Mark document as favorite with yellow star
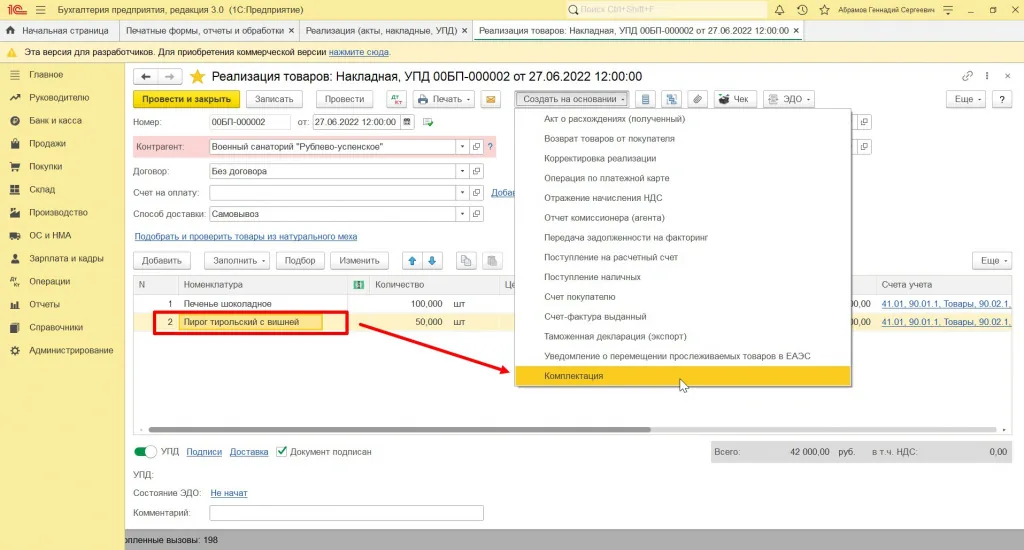Image resolution: width=1024 pixels, height=550 pixels. tap(197, 76)
